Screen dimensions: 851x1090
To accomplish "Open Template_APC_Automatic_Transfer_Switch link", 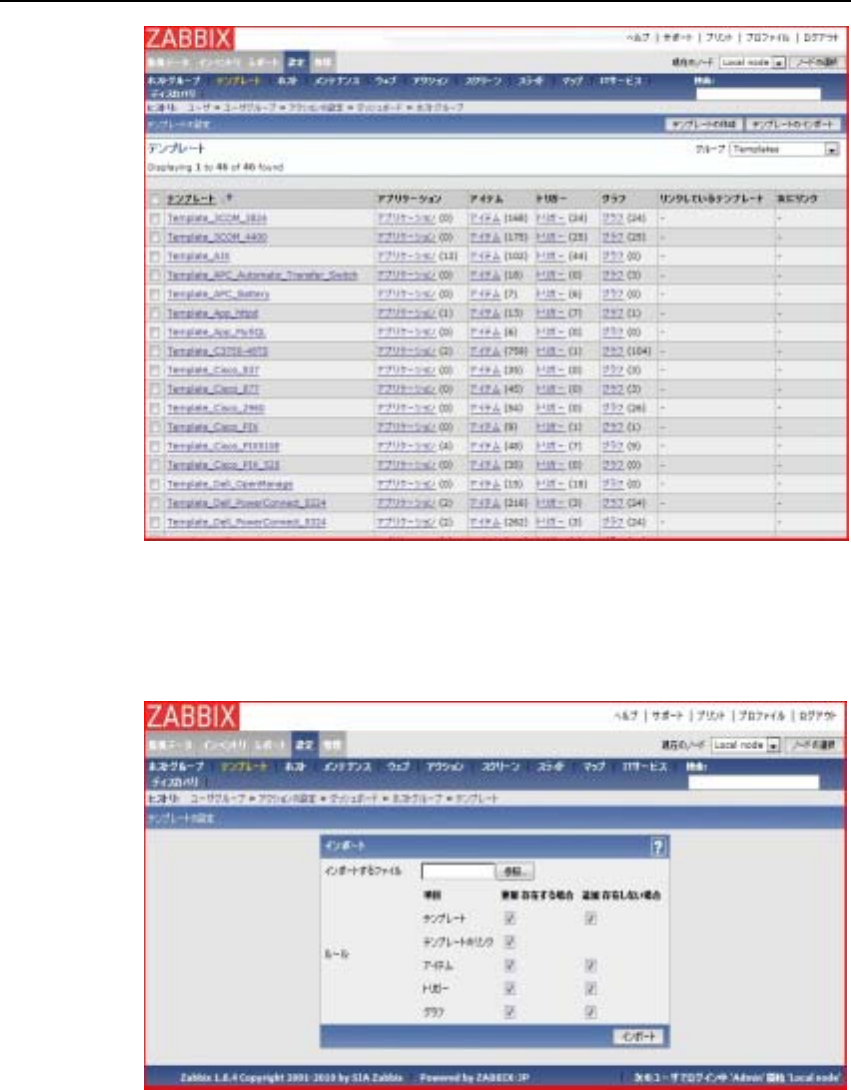I will pyautogui.click(x=262, y=275).
